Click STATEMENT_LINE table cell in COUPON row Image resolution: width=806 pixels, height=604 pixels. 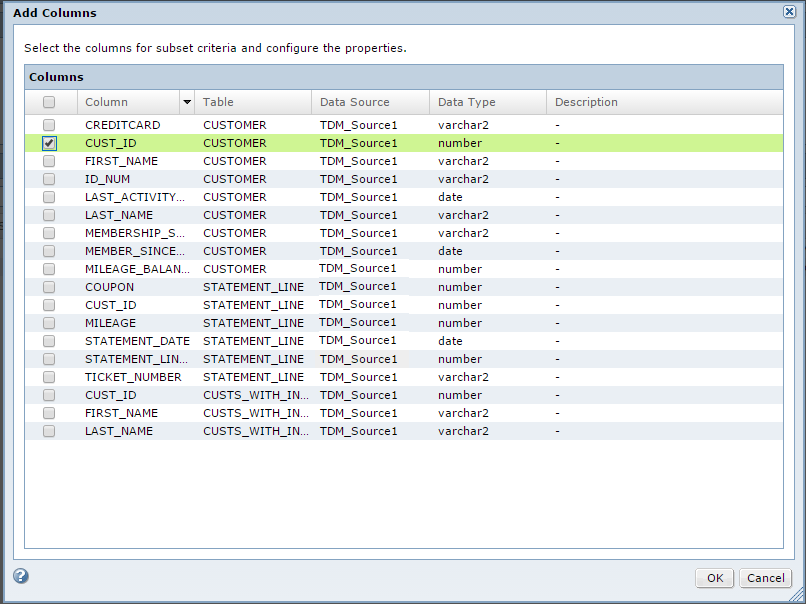point(253,287)
